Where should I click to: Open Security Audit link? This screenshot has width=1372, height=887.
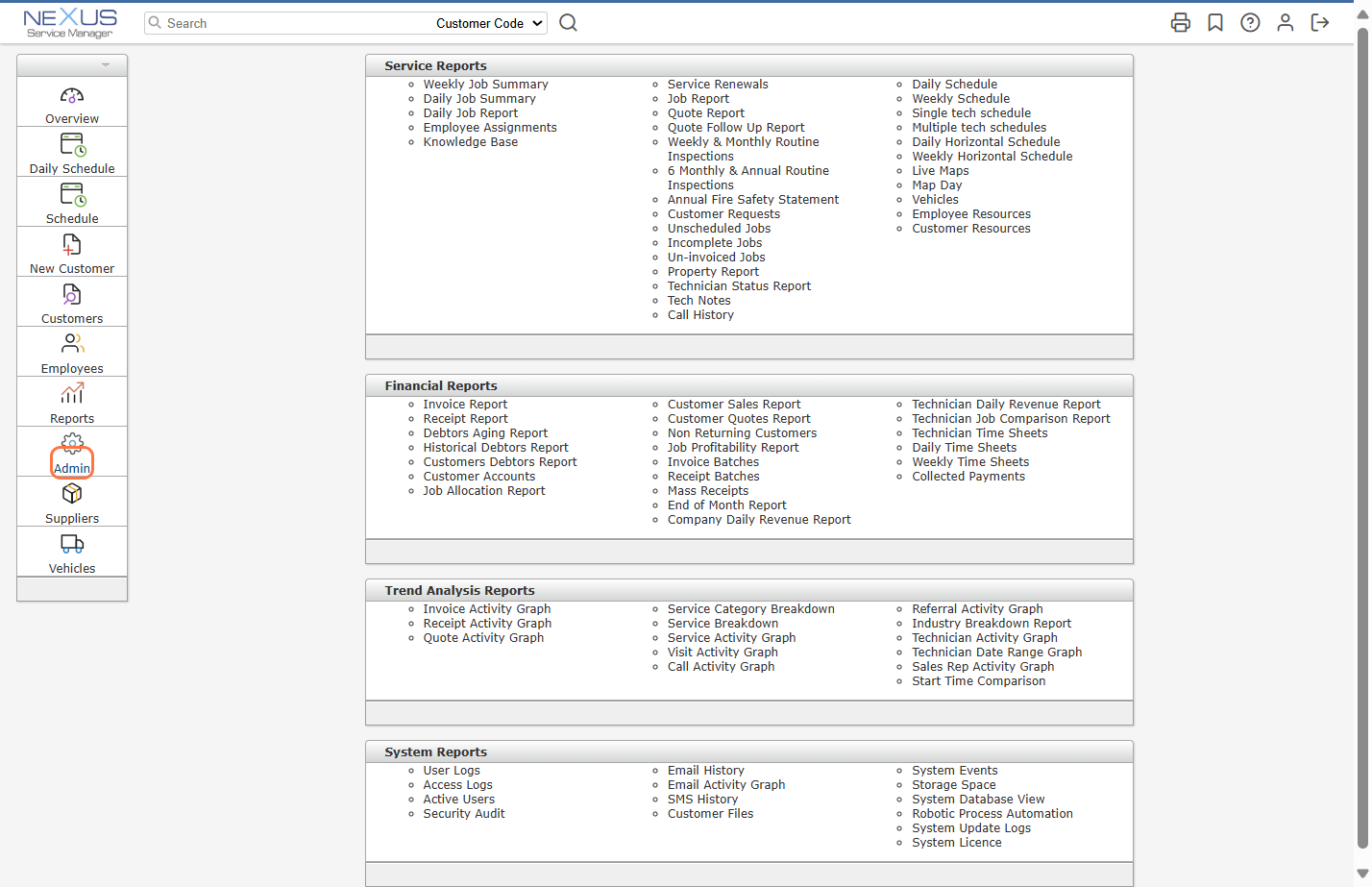pos(464,814)
